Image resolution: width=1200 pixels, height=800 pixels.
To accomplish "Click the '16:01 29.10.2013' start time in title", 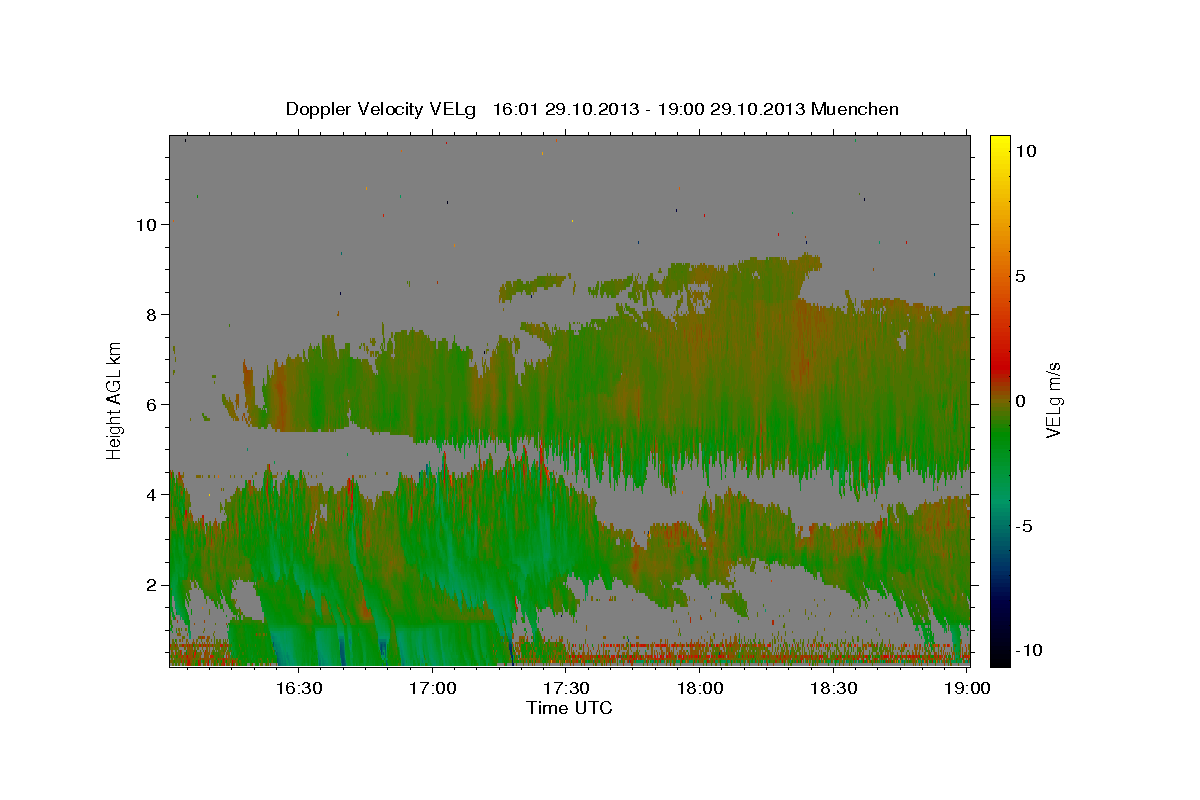I will tap(567, 109).
